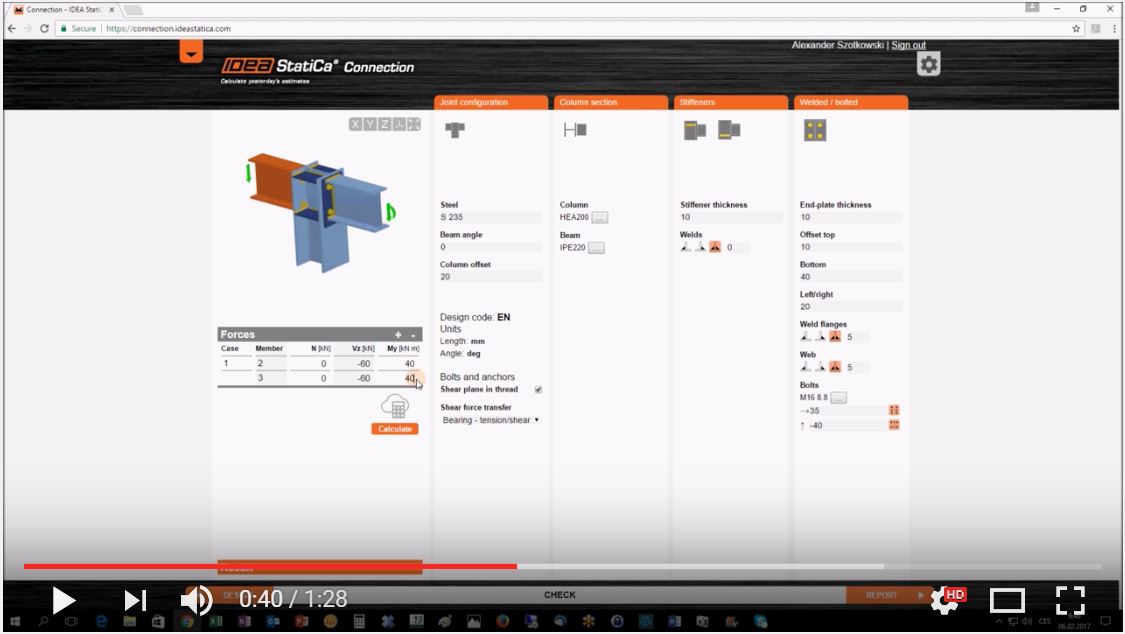1125x634 pixels.
Task: Pick the first Web weld type icon
Action: point(806,367)
